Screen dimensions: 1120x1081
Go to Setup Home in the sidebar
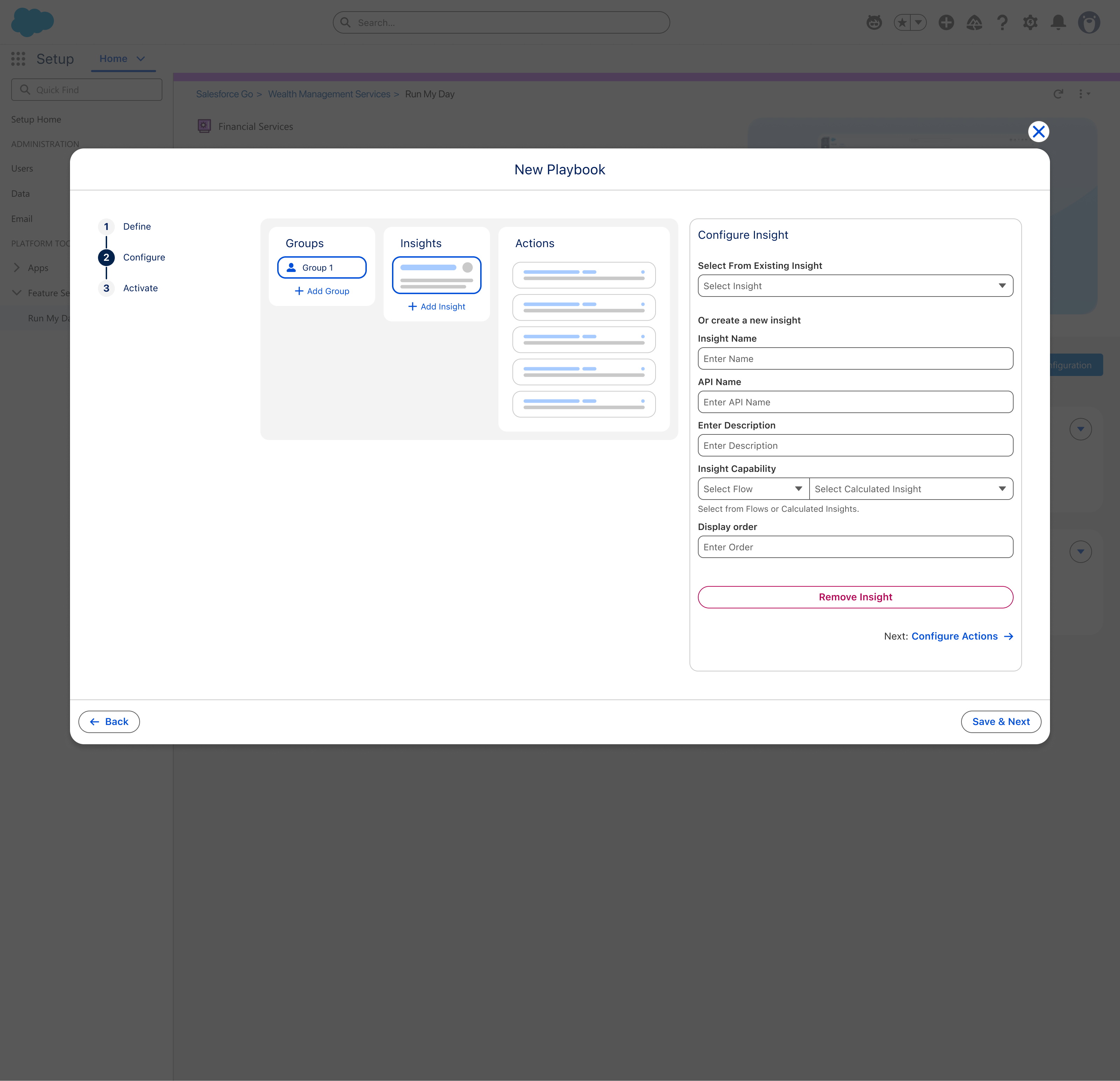(36, 119)
